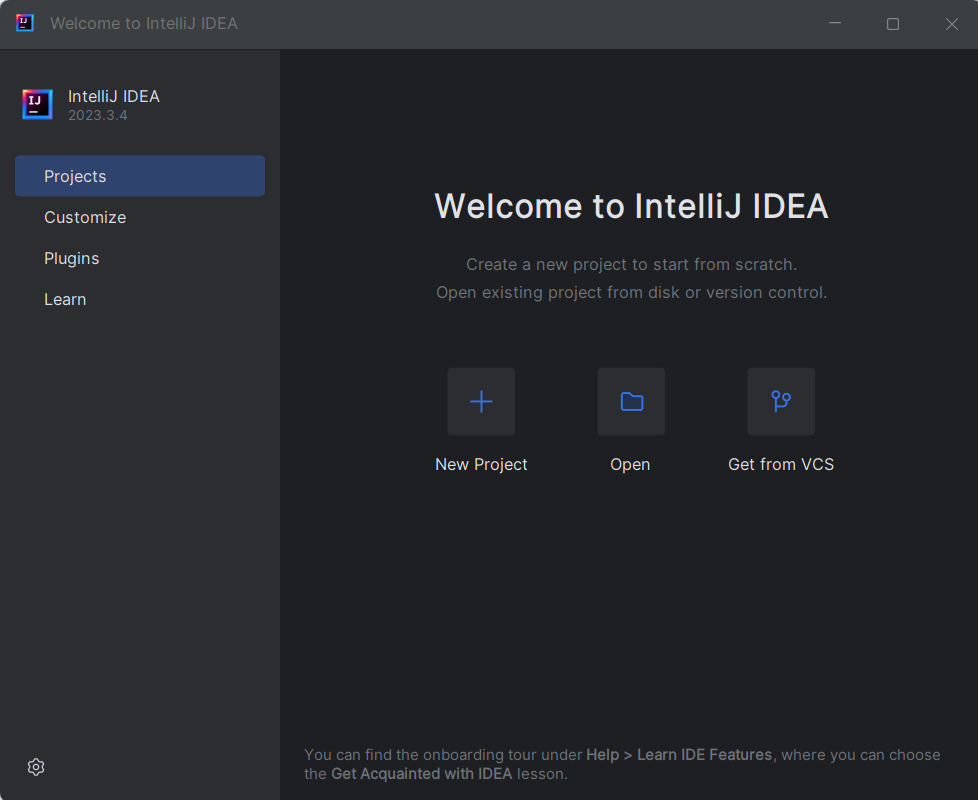The width and height of the screenshot is (978, 800).
Task: Switch to the Customize tab
Action: [85, 217]
